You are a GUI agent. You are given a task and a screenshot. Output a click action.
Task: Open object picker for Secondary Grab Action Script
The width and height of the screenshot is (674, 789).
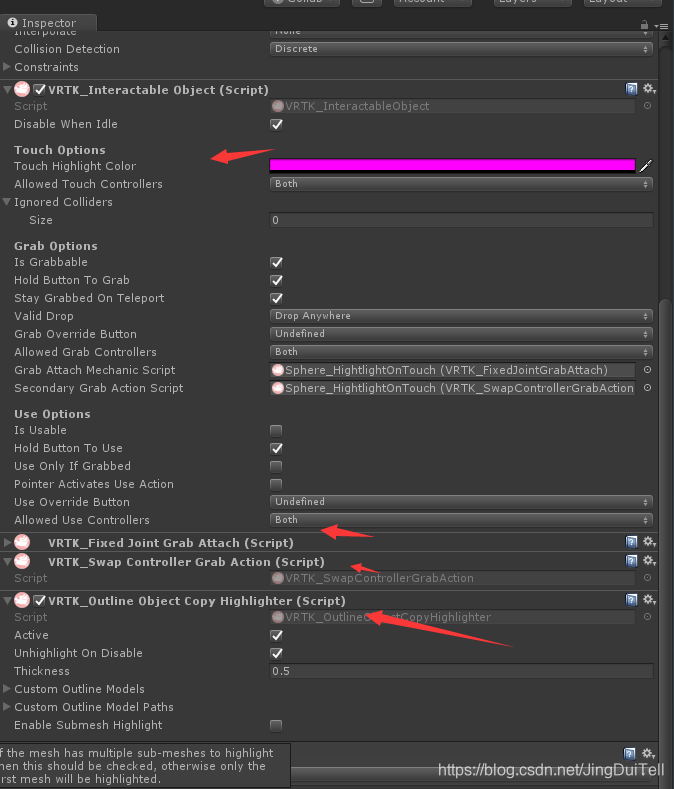tap(647, 388)
